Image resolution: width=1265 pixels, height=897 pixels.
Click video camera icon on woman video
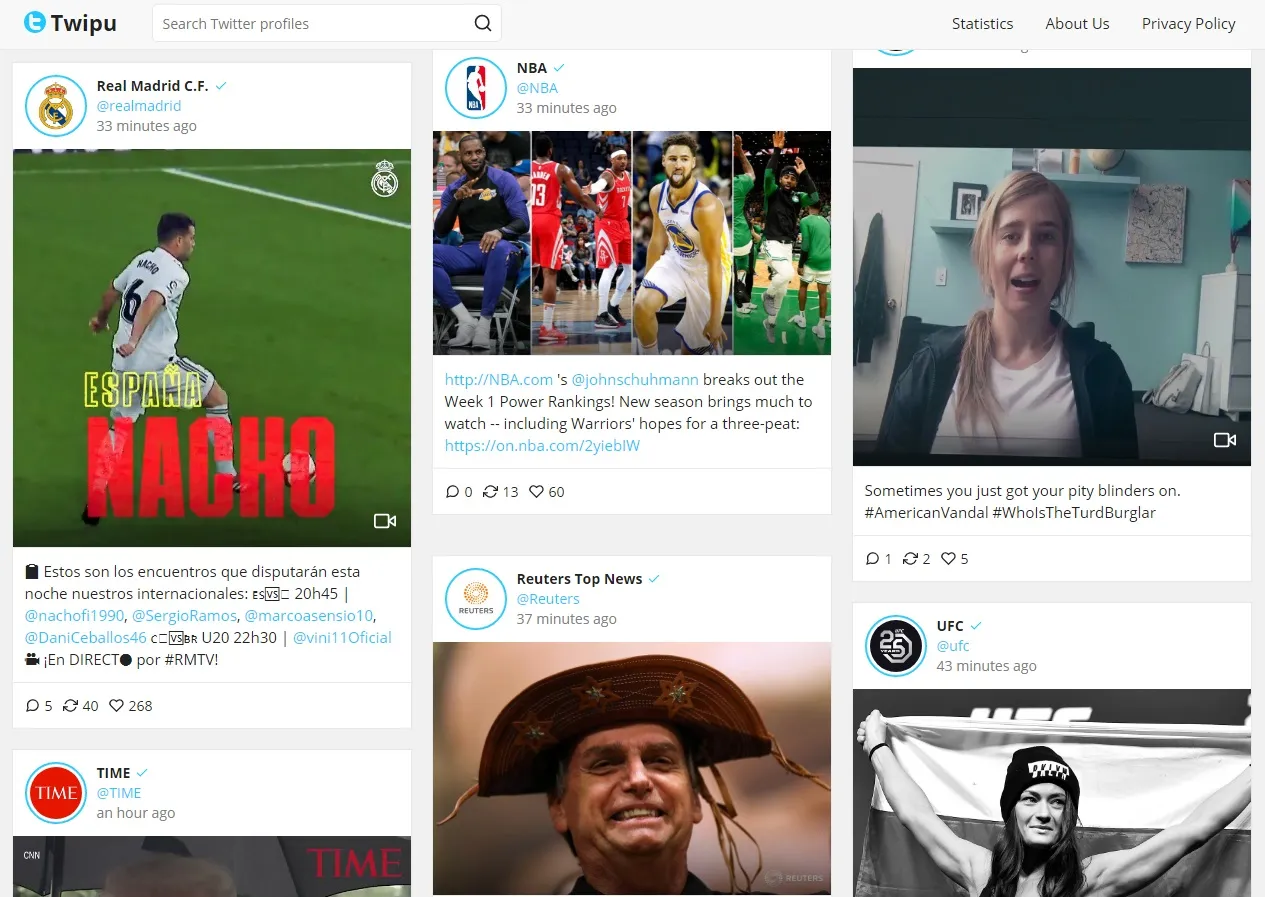click(x=1225, y=440)
